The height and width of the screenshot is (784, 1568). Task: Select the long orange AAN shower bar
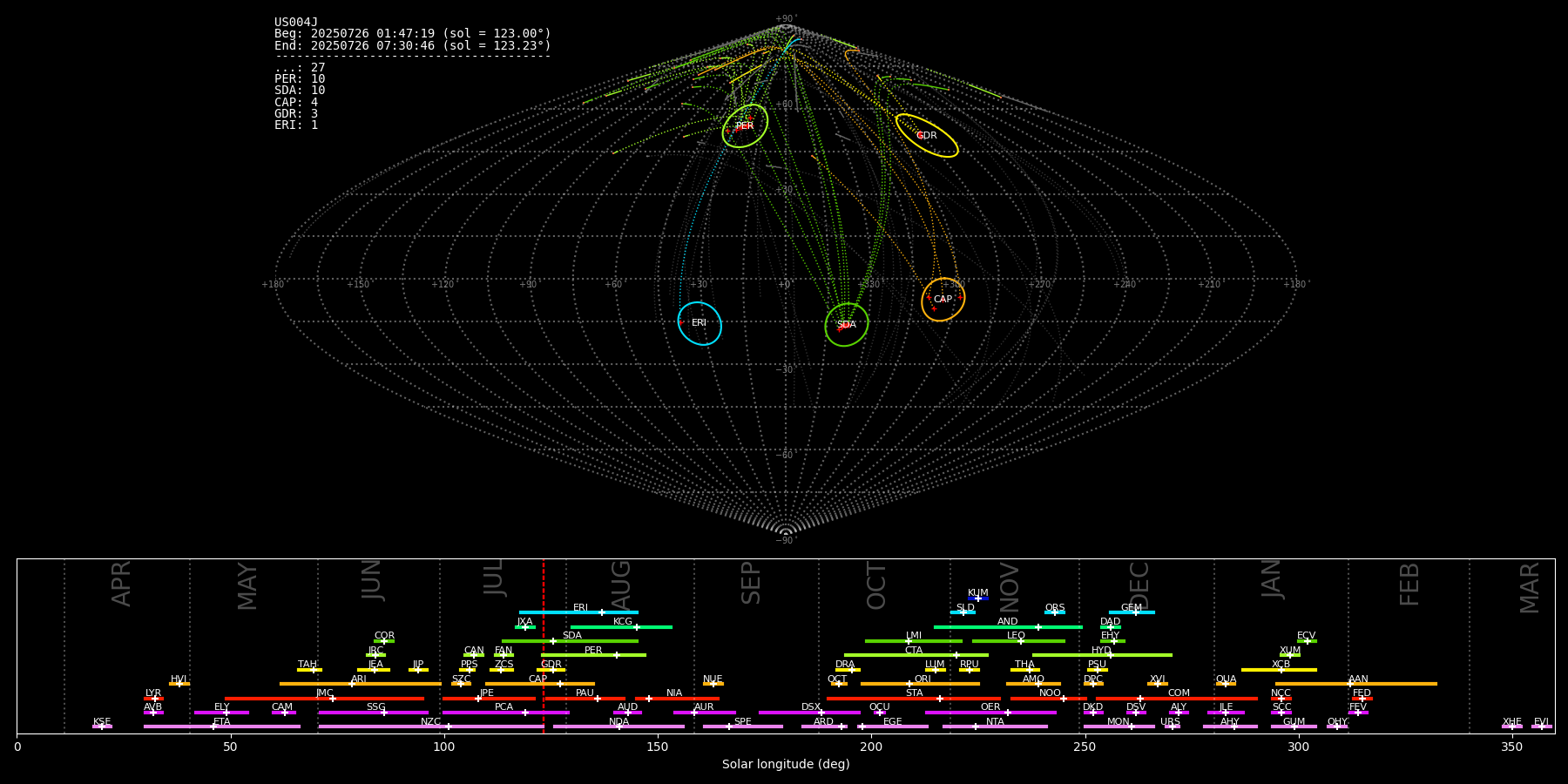(1356, 684)
